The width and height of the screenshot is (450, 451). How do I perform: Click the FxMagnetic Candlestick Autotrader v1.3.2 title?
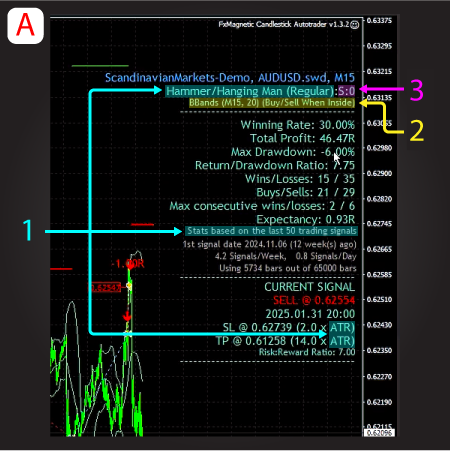pos(284,24)
